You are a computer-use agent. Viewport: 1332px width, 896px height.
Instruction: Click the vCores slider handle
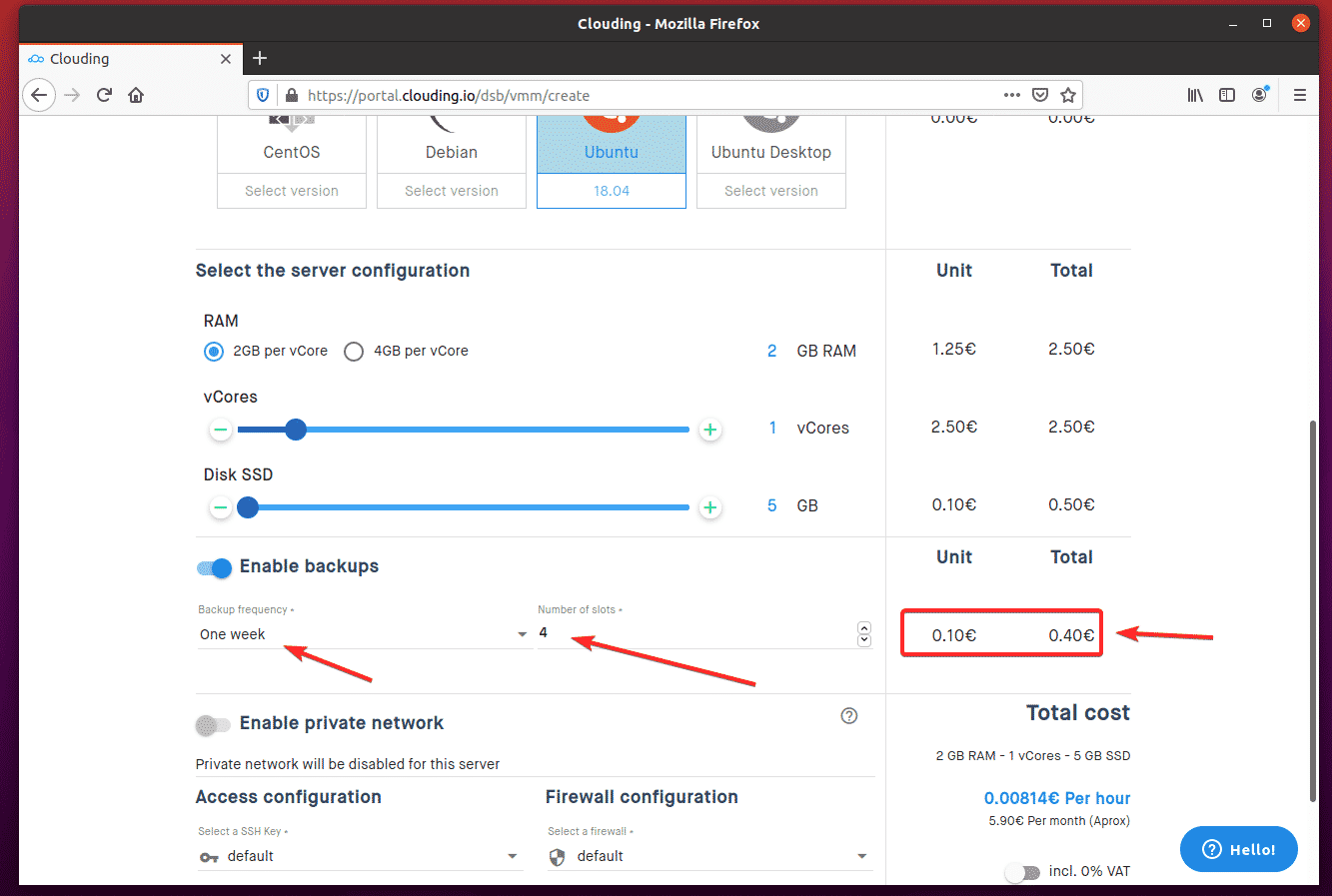coord(295,430)
